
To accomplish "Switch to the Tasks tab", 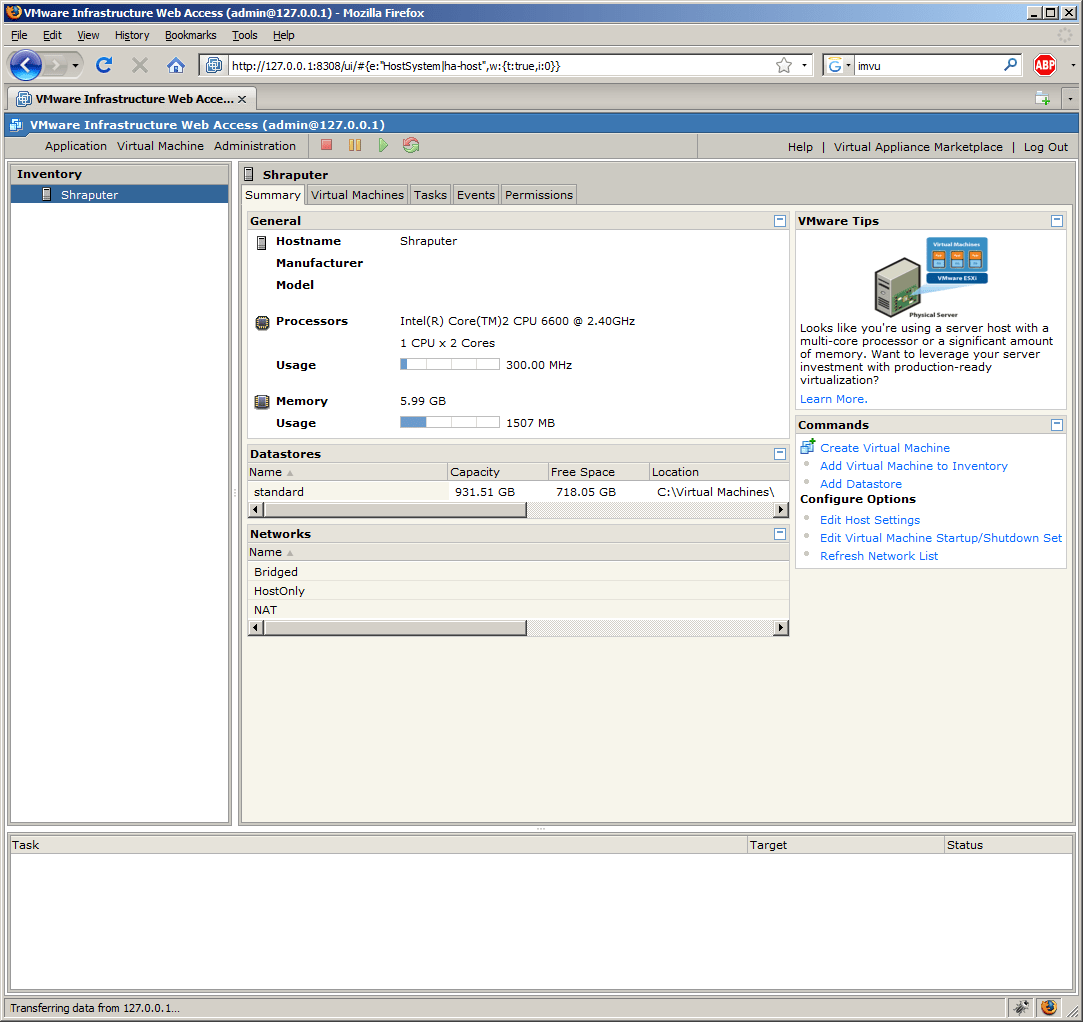I will tap(430, 195).
